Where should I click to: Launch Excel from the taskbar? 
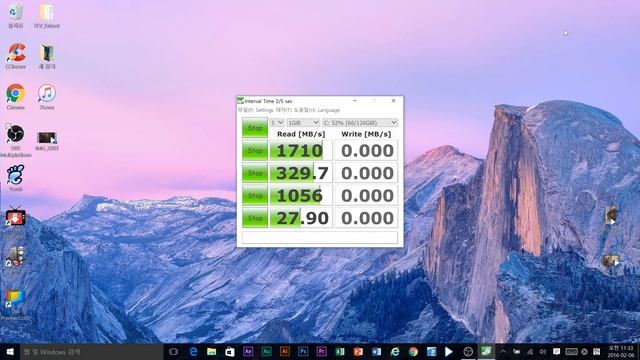pyautogui.click(x=340, y=351)
